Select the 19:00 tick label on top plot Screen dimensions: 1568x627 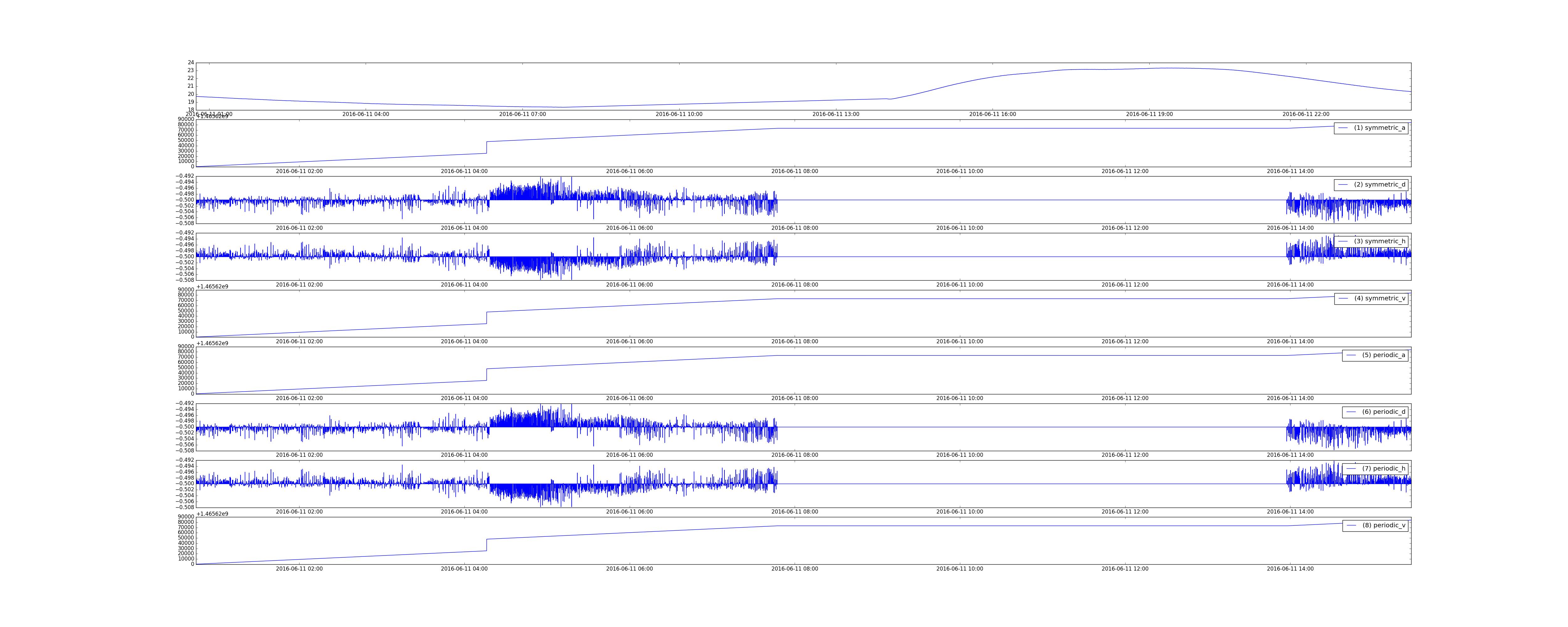(x=1149, y=114)
